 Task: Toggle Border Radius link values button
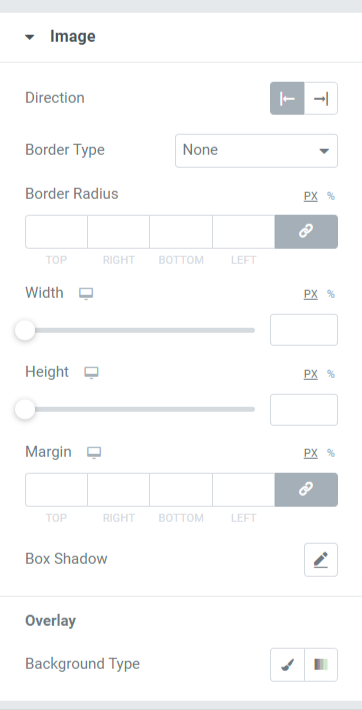point(306,232)
